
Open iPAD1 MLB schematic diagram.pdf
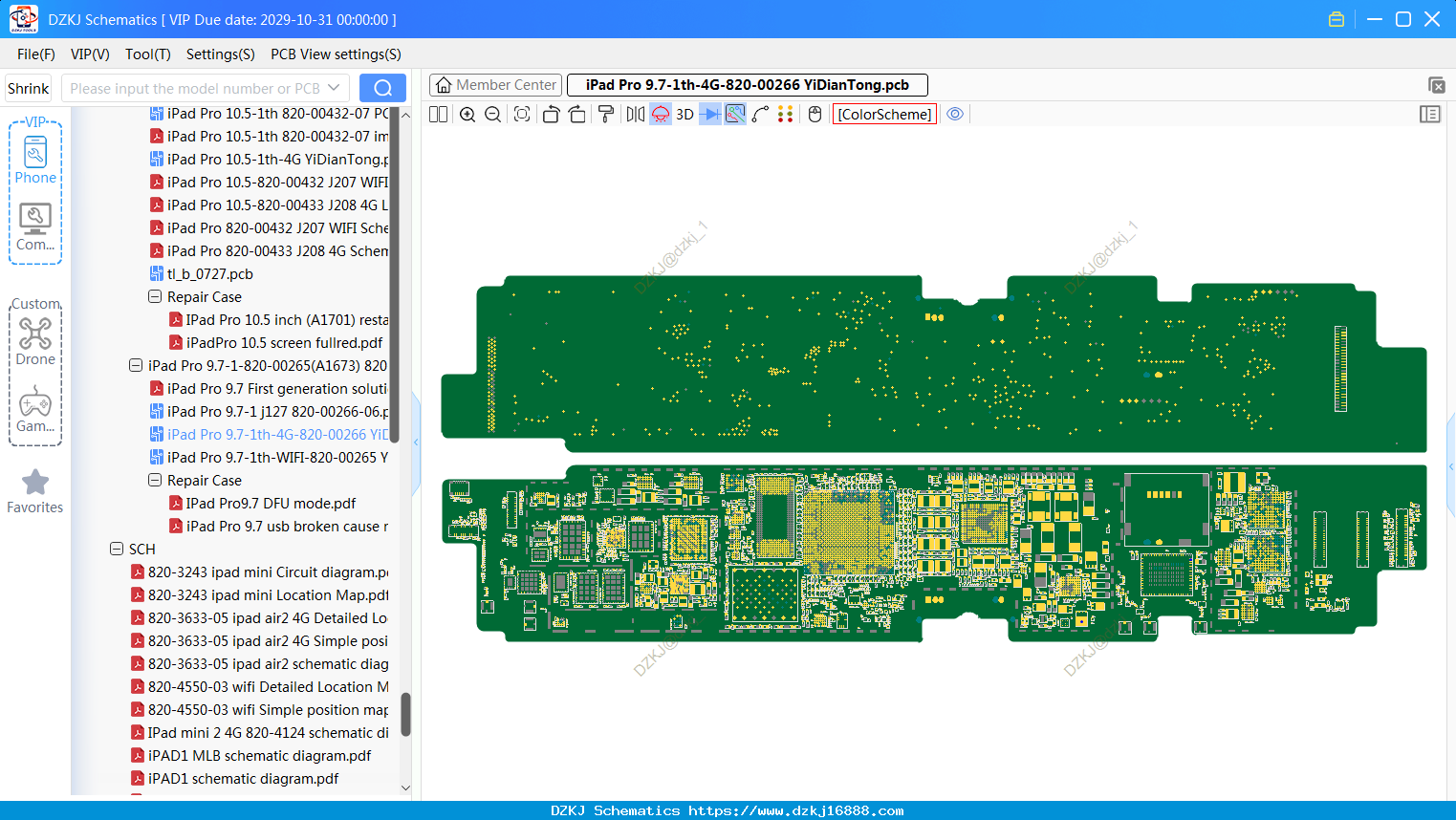pyautogui.click(x=259, y=755)
